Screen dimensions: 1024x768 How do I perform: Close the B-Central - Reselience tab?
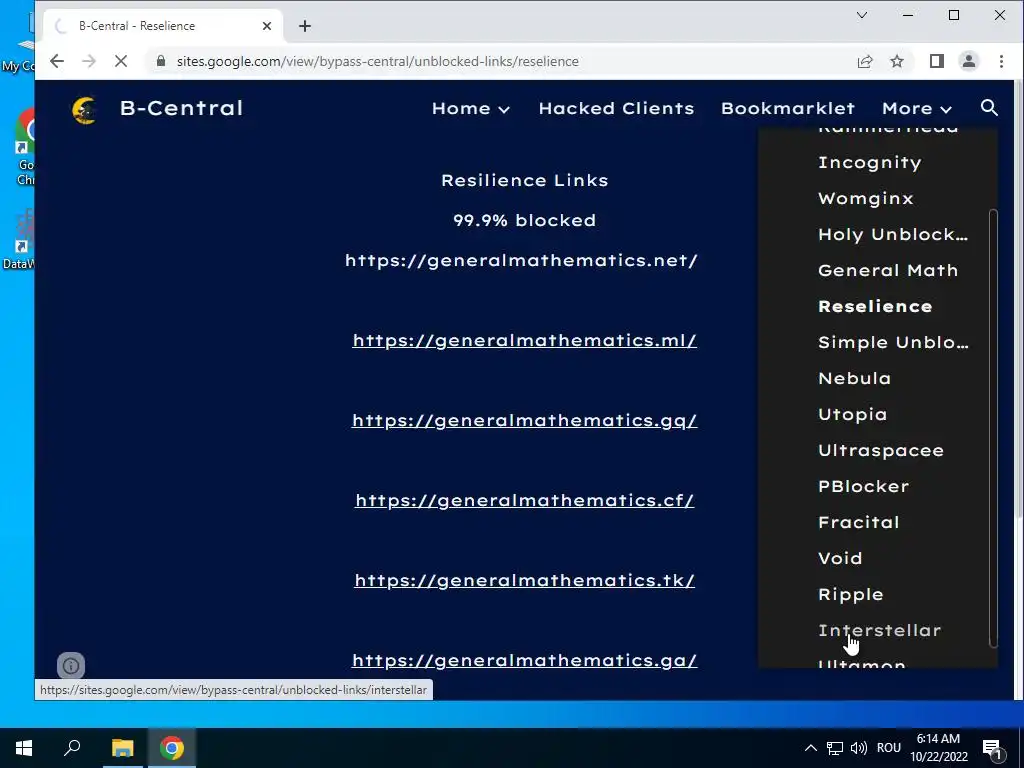pyautogui.click(x=266, y=26)
